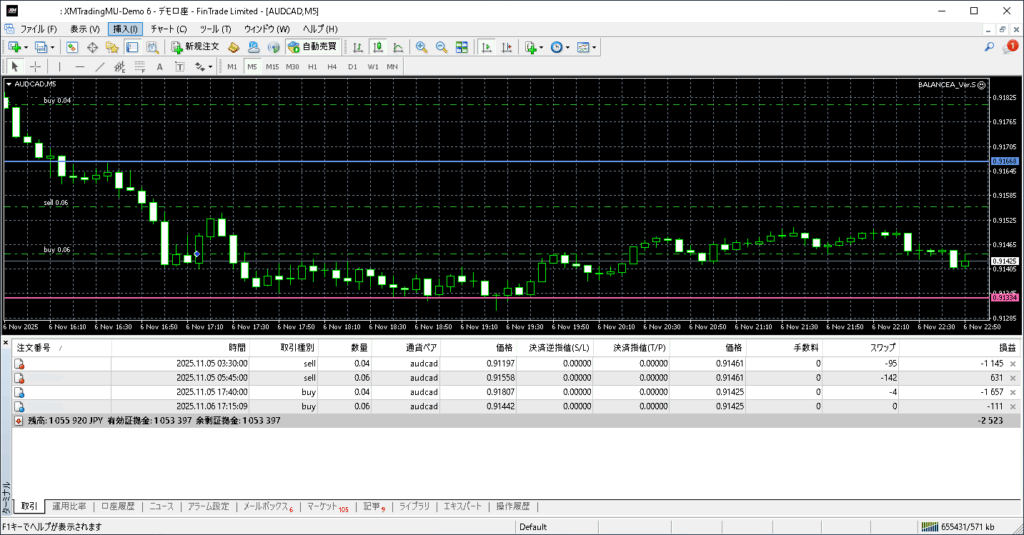This screenshot has width=1024, height=535.
Task: Select the crosshair cursor tool
Action: (x=35, y=67)
